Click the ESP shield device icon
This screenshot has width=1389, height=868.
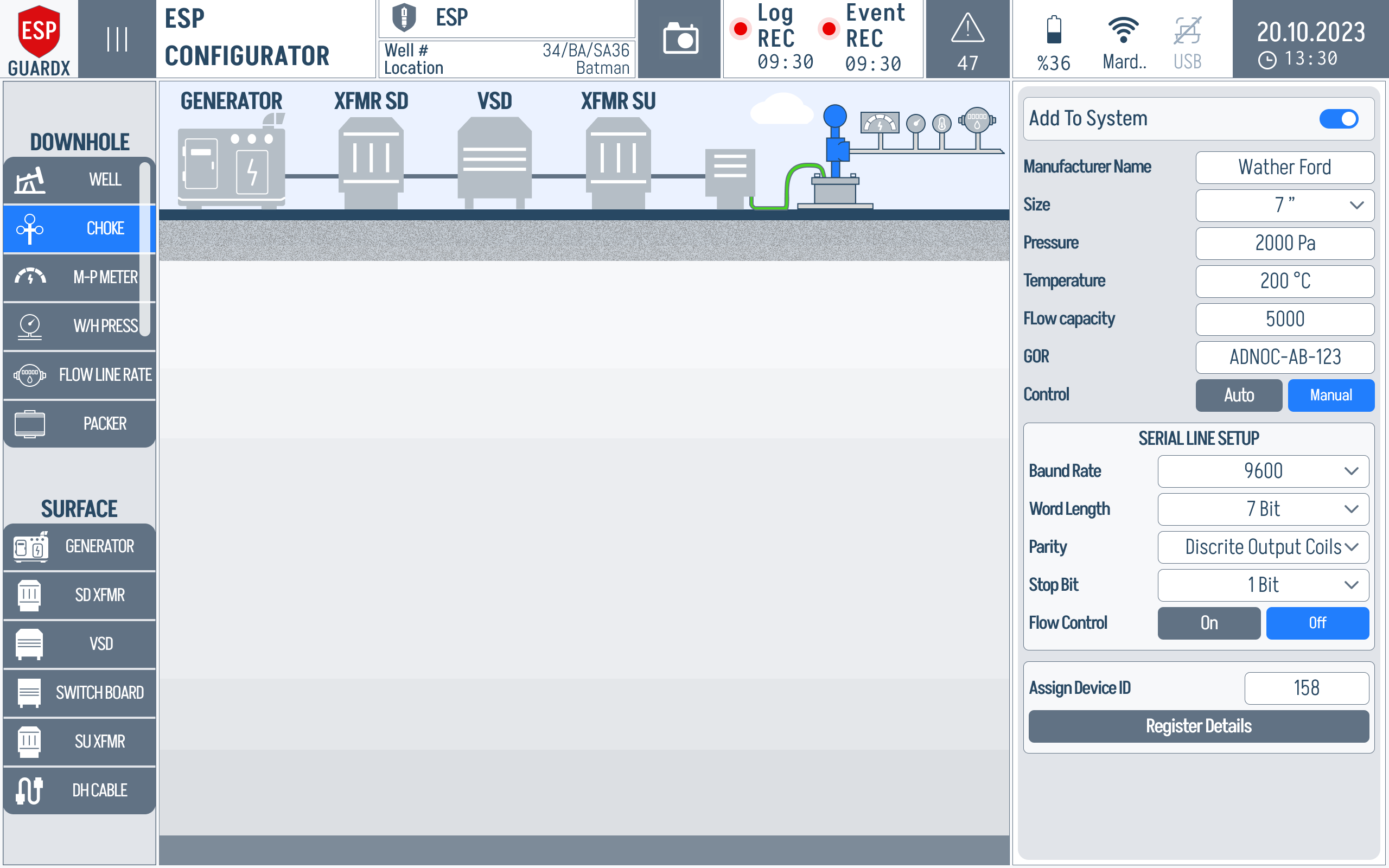[x=404, y=17]
